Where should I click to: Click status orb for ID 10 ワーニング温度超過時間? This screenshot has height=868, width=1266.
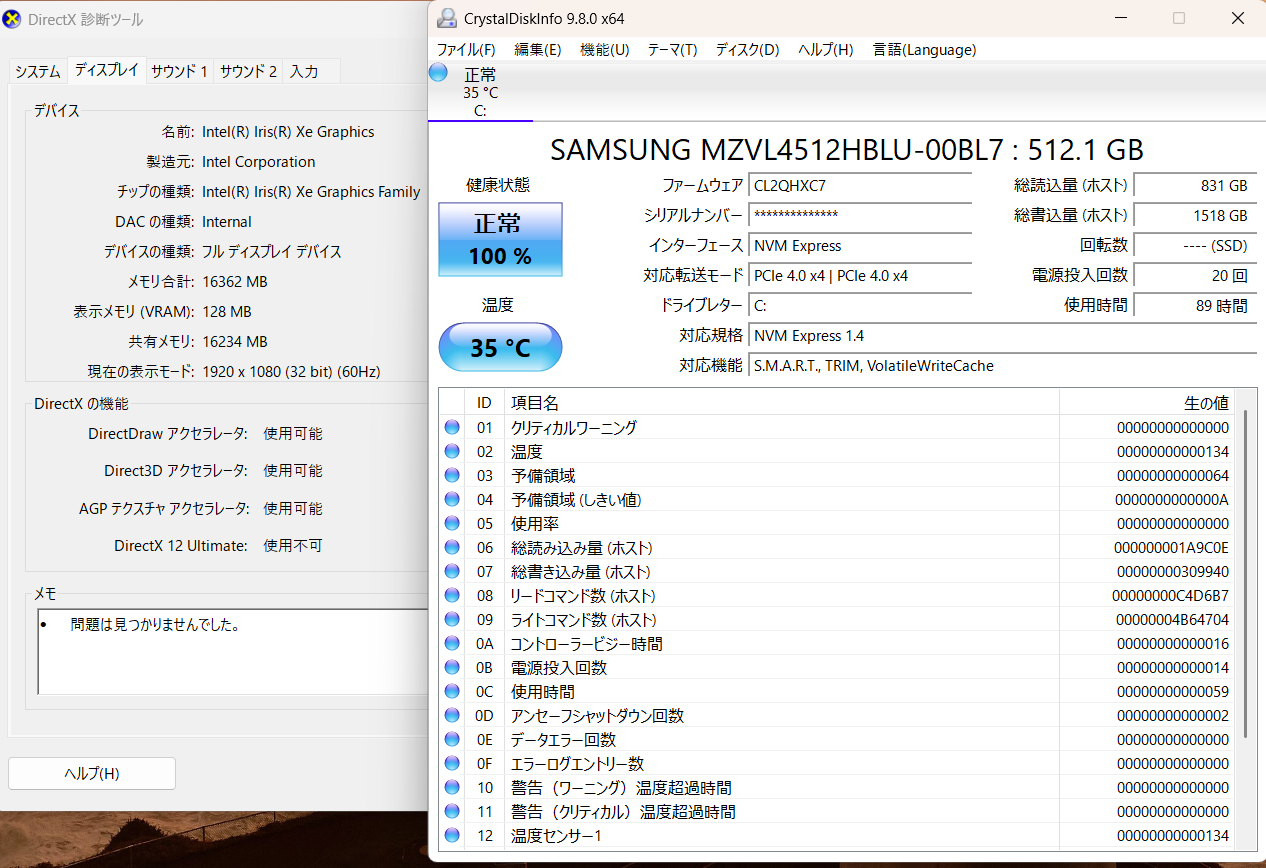click(452, 787)
